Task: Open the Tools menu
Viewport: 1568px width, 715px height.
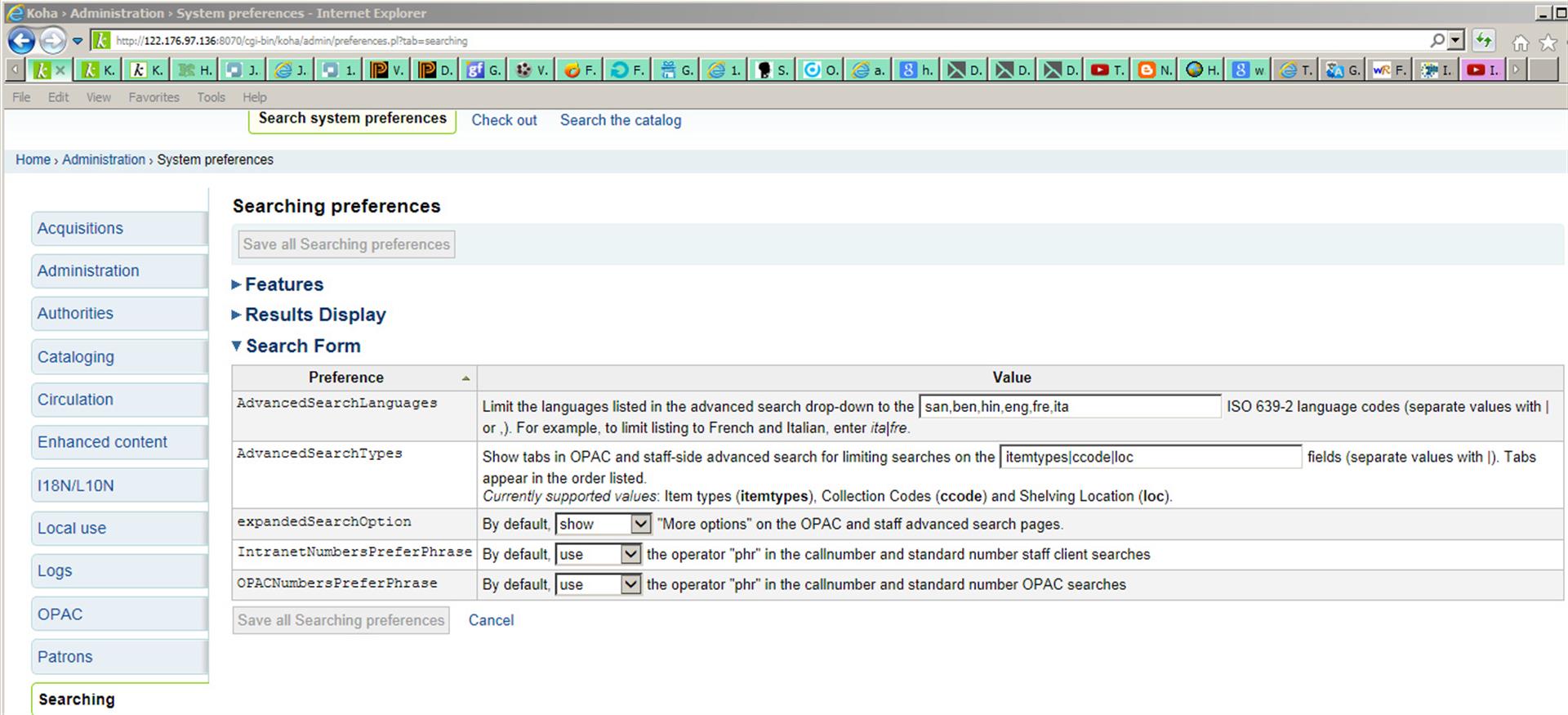Action: point(211,97)
